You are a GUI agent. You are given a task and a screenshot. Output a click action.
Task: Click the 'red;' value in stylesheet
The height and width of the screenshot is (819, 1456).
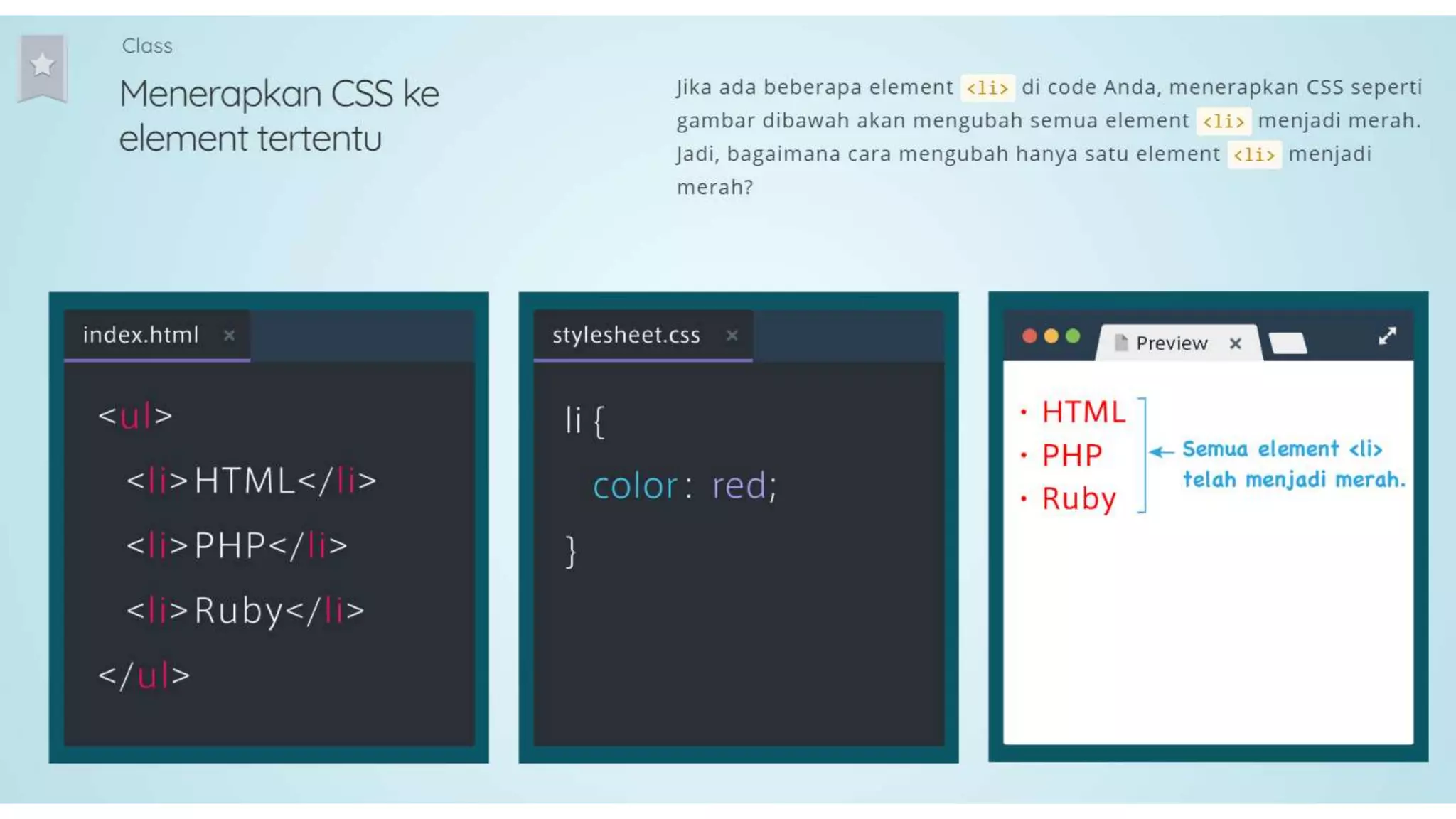(x=745, y=486)
